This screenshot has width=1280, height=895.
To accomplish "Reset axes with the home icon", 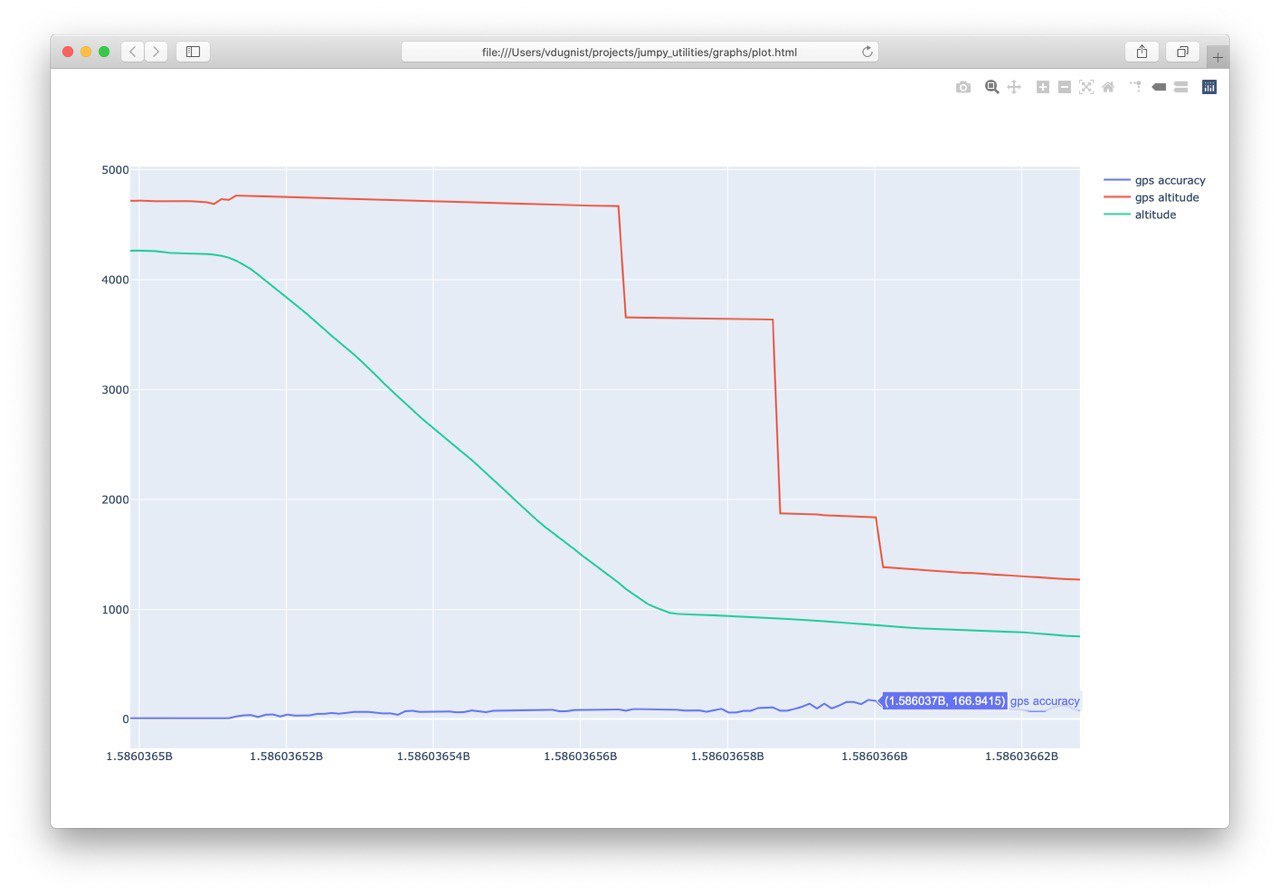I will (x=1108, y=88).
